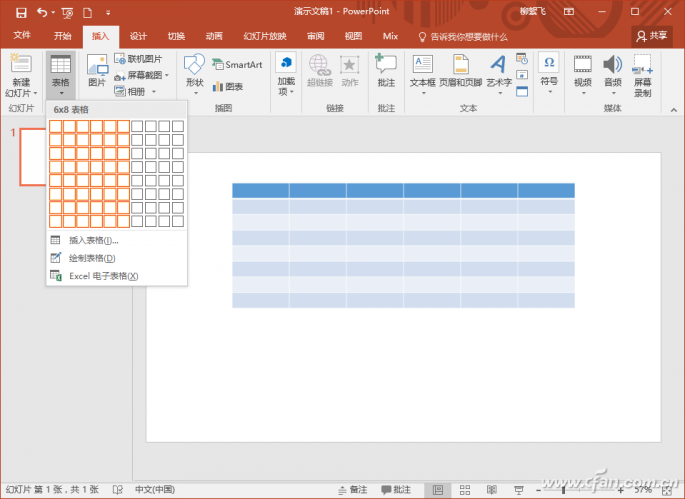
Task: Save the presentation with the Save icon
Action: click(x=21, y=13)
